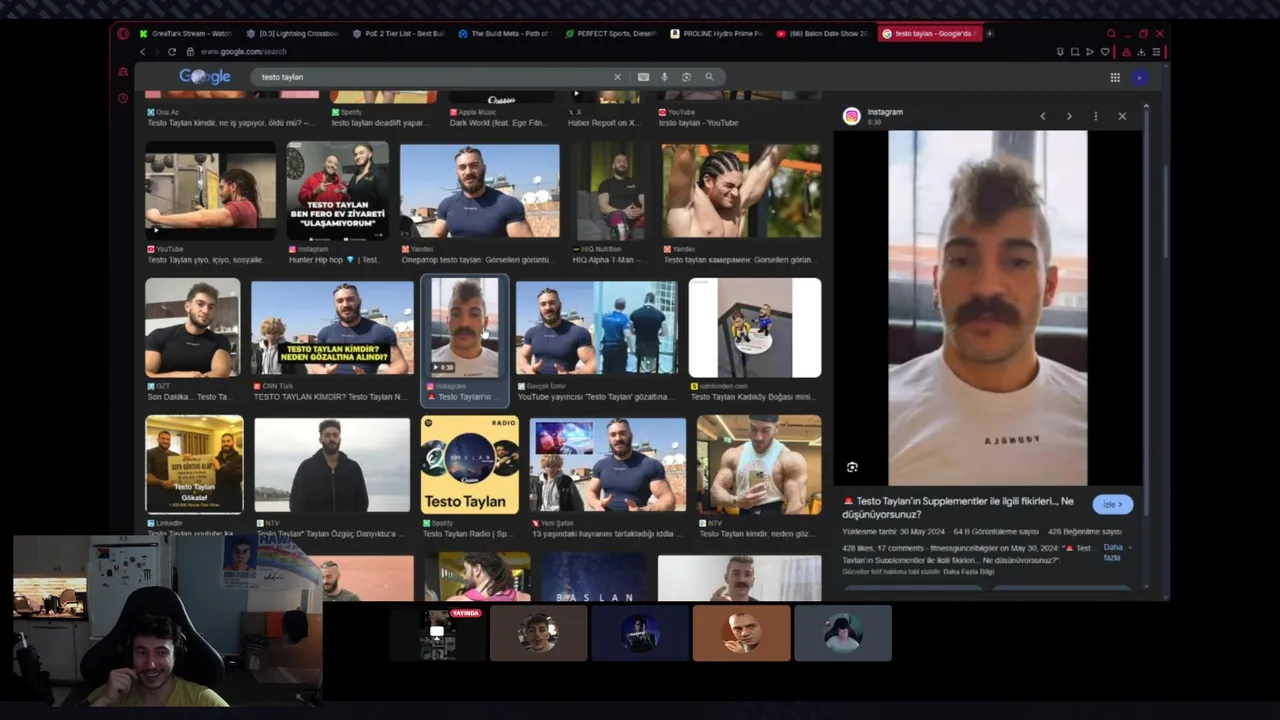Screen dimensions: 1280x720
Task: Click the Daha Fazla Bilgi link
Action: (x=969, y=571)
